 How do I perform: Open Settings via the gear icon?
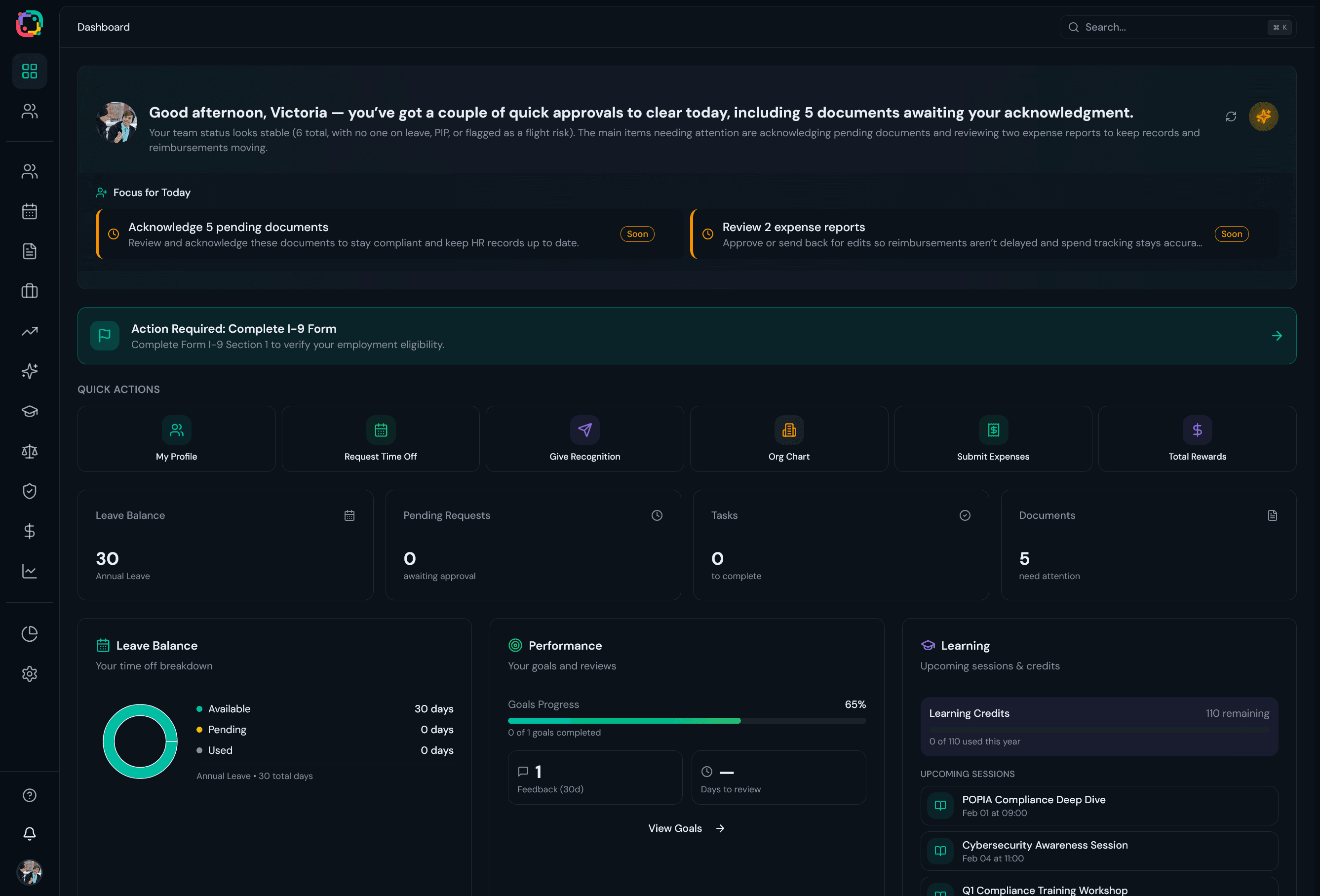(29, 674)
